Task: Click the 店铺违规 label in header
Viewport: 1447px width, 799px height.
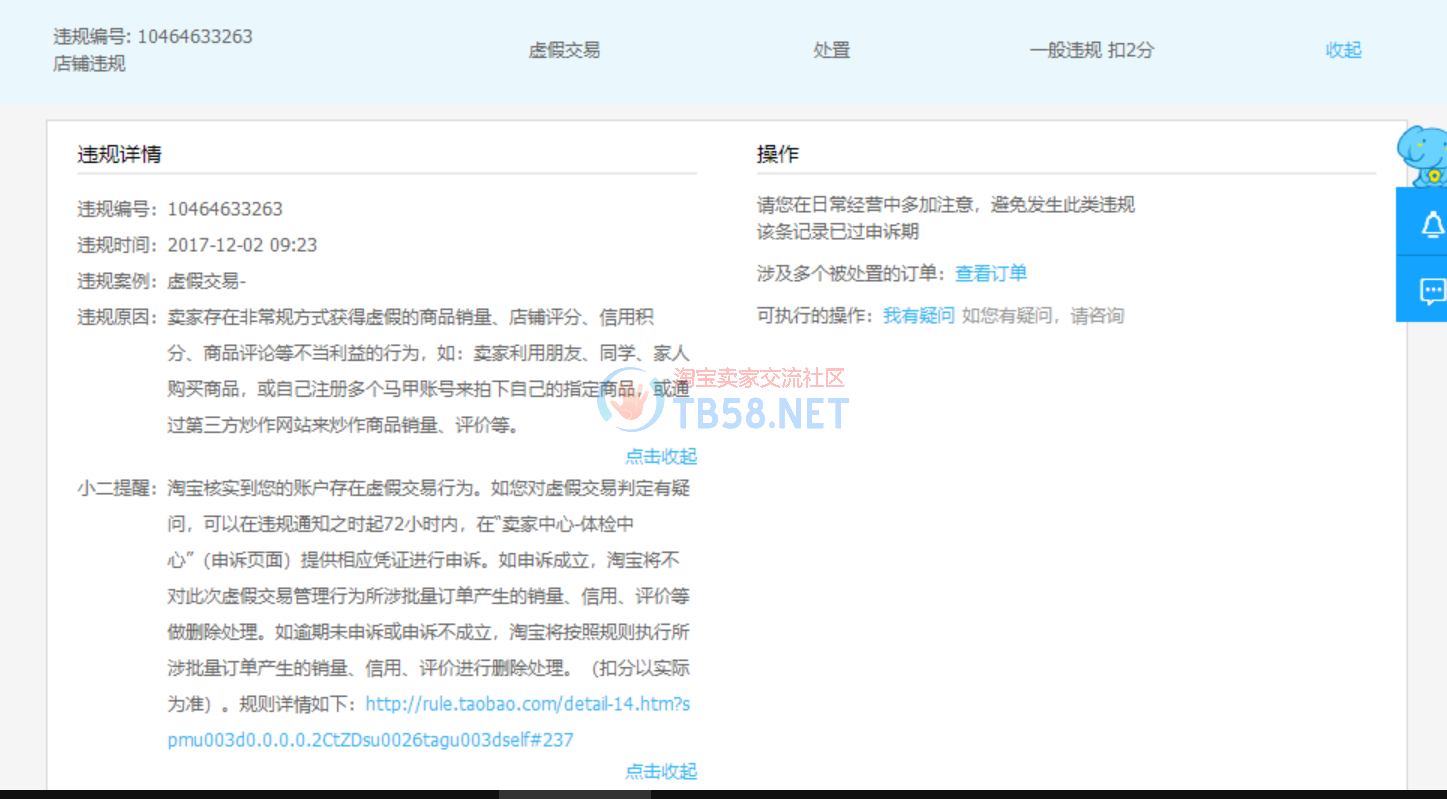Action: [x=89, y=64]
